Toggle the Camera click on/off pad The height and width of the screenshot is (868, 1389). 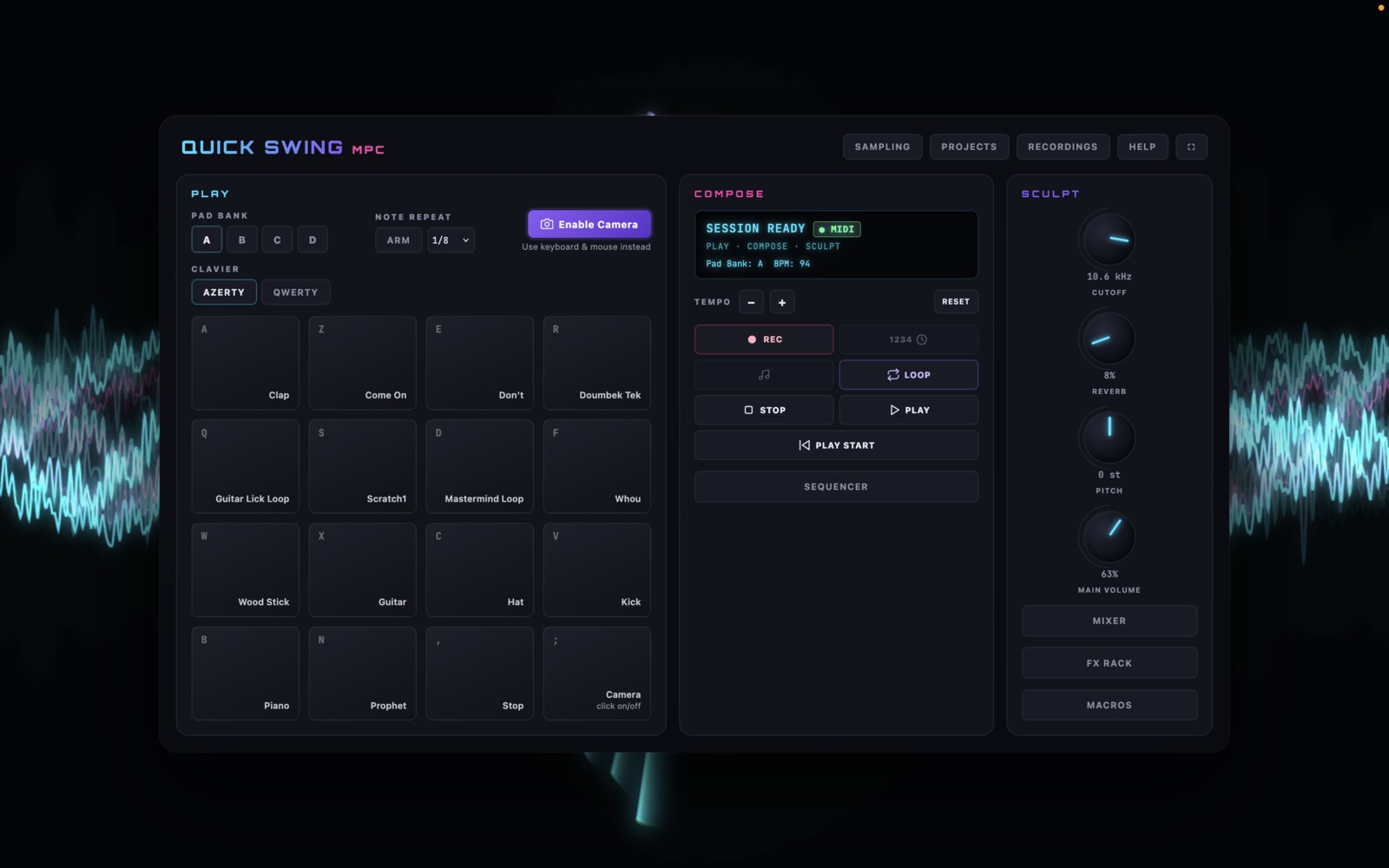[597, 674]
